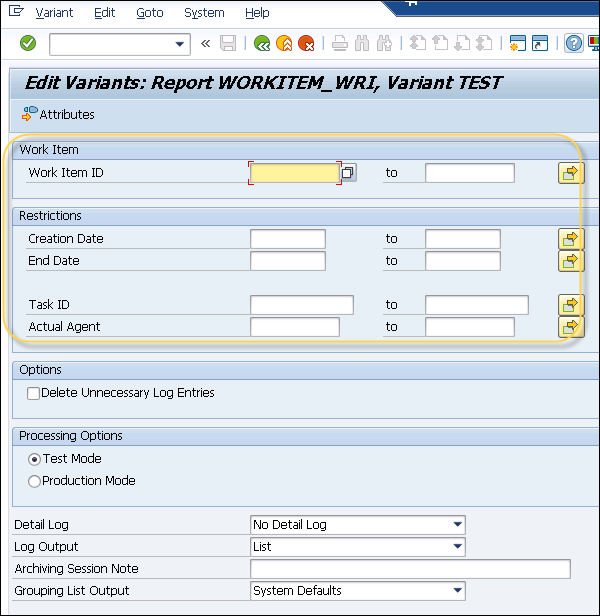Open multiple selection for Task ID

570,305
